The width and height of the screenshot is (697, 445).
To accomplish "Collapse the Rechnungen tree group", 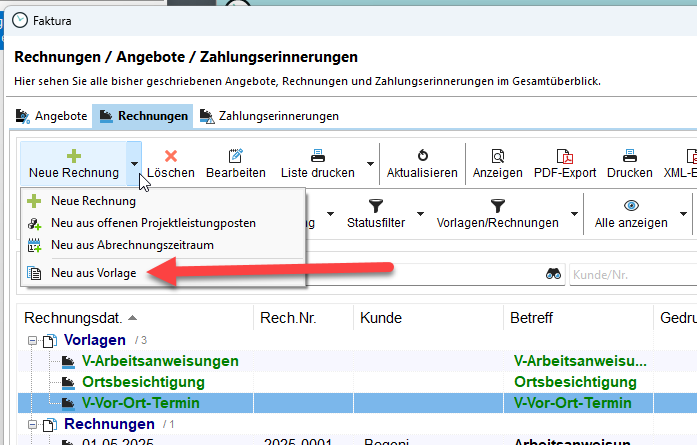I will 32,424.
